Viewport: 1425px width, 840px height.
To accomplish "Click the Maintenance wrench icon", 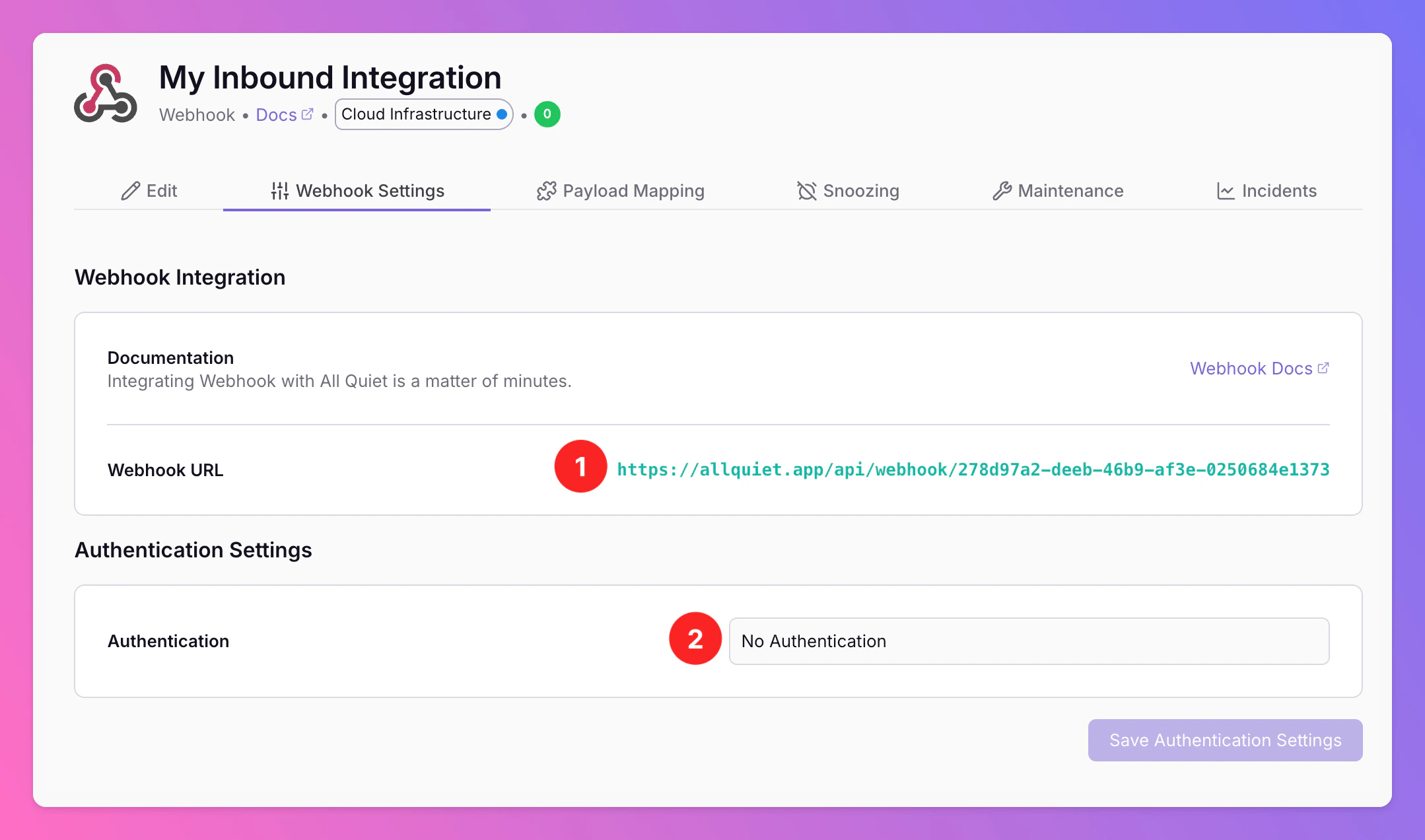I will pos(1002,191).
